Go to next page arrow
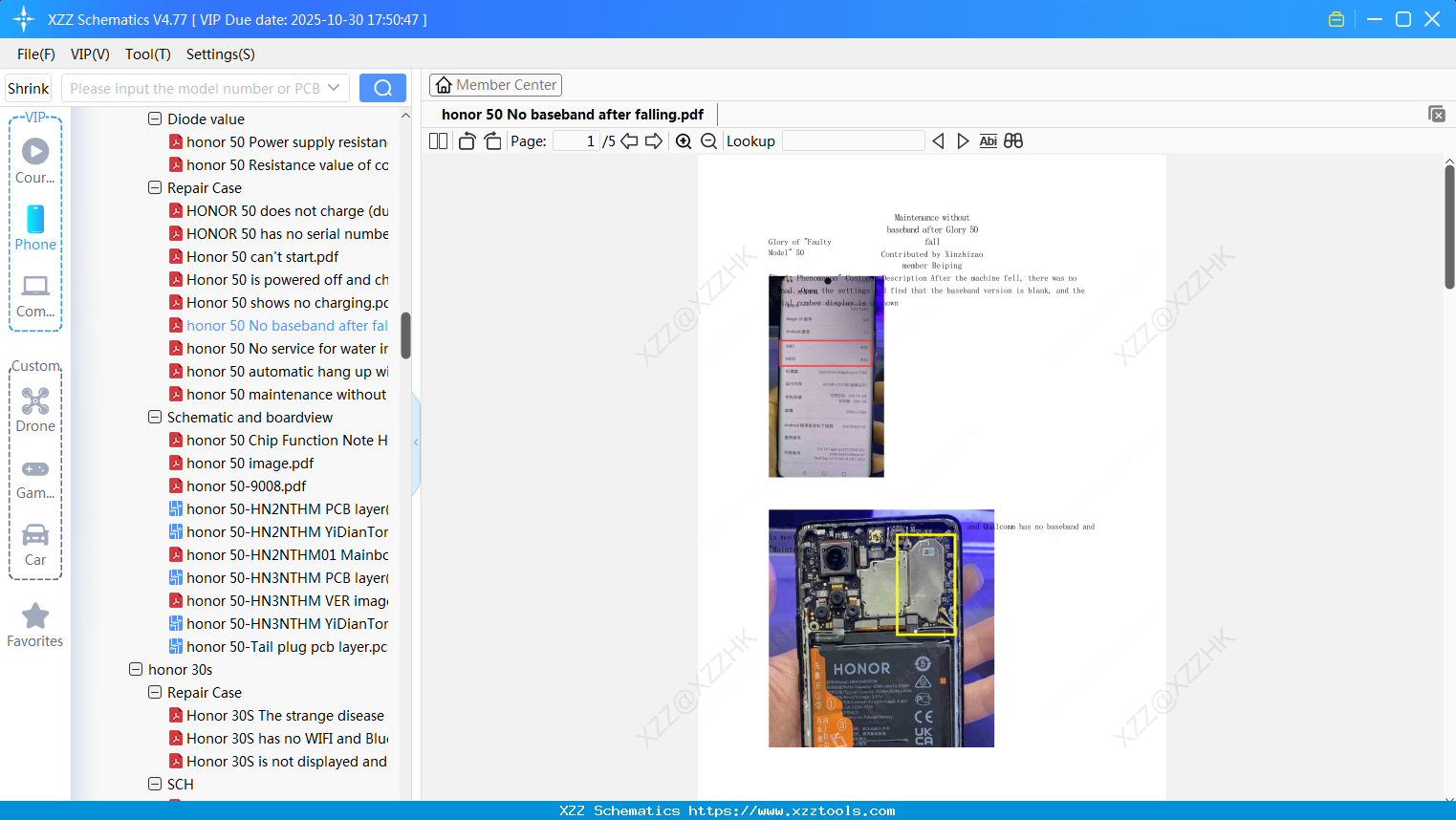Screen dimensions: 1456x820 click(x=654, y=141)
